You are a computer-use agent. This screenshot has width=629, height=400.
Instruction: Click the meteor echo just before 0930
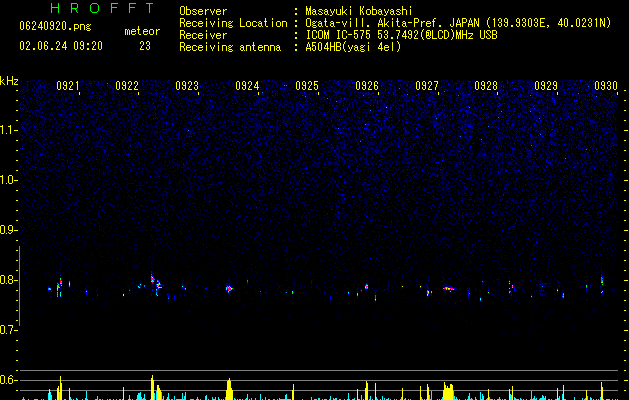(602, 283)
